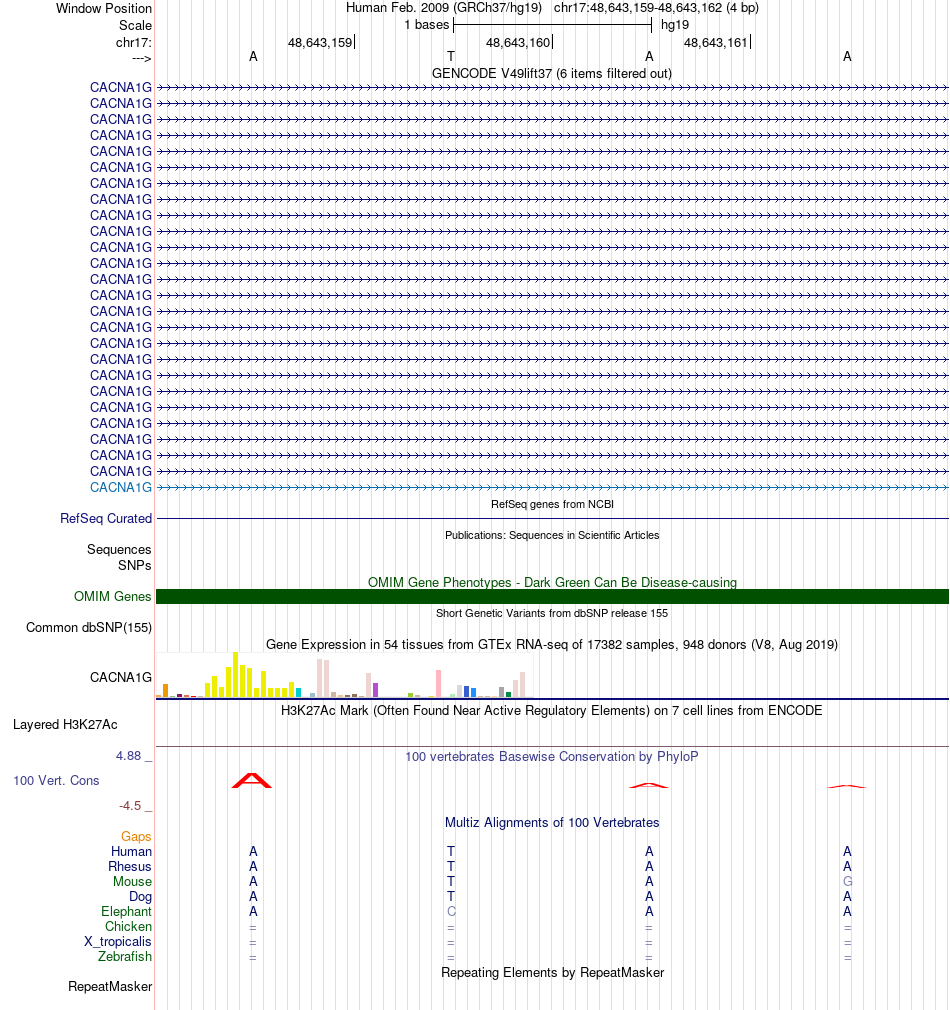950x1010 pixels.
Task: Select the Scale label in the left margin
Action: [x=135, y=25]
